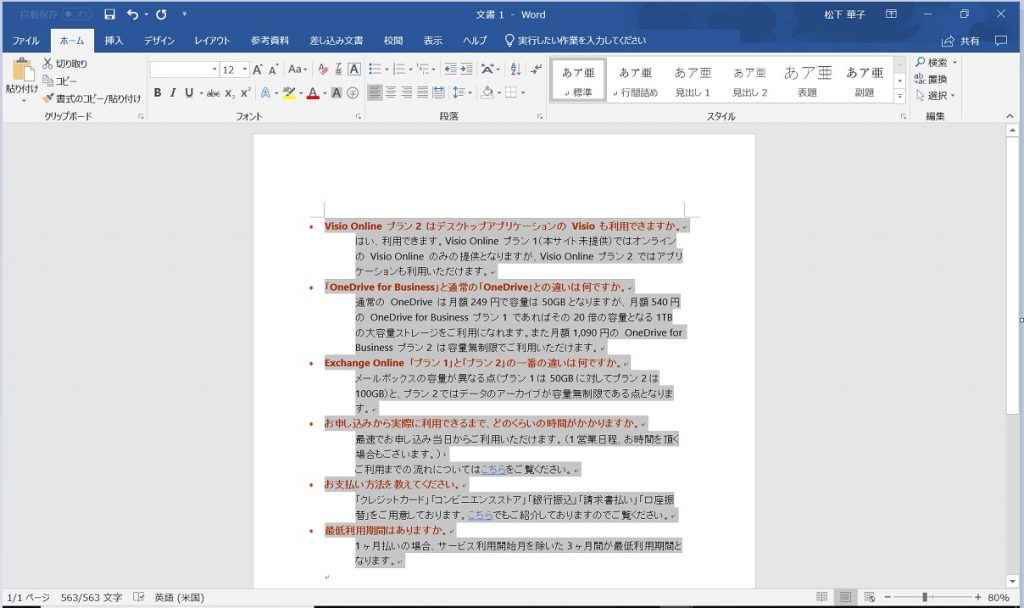
Task: Toggle the AutoSave (自動保存) switch
Action: point(77,15)
